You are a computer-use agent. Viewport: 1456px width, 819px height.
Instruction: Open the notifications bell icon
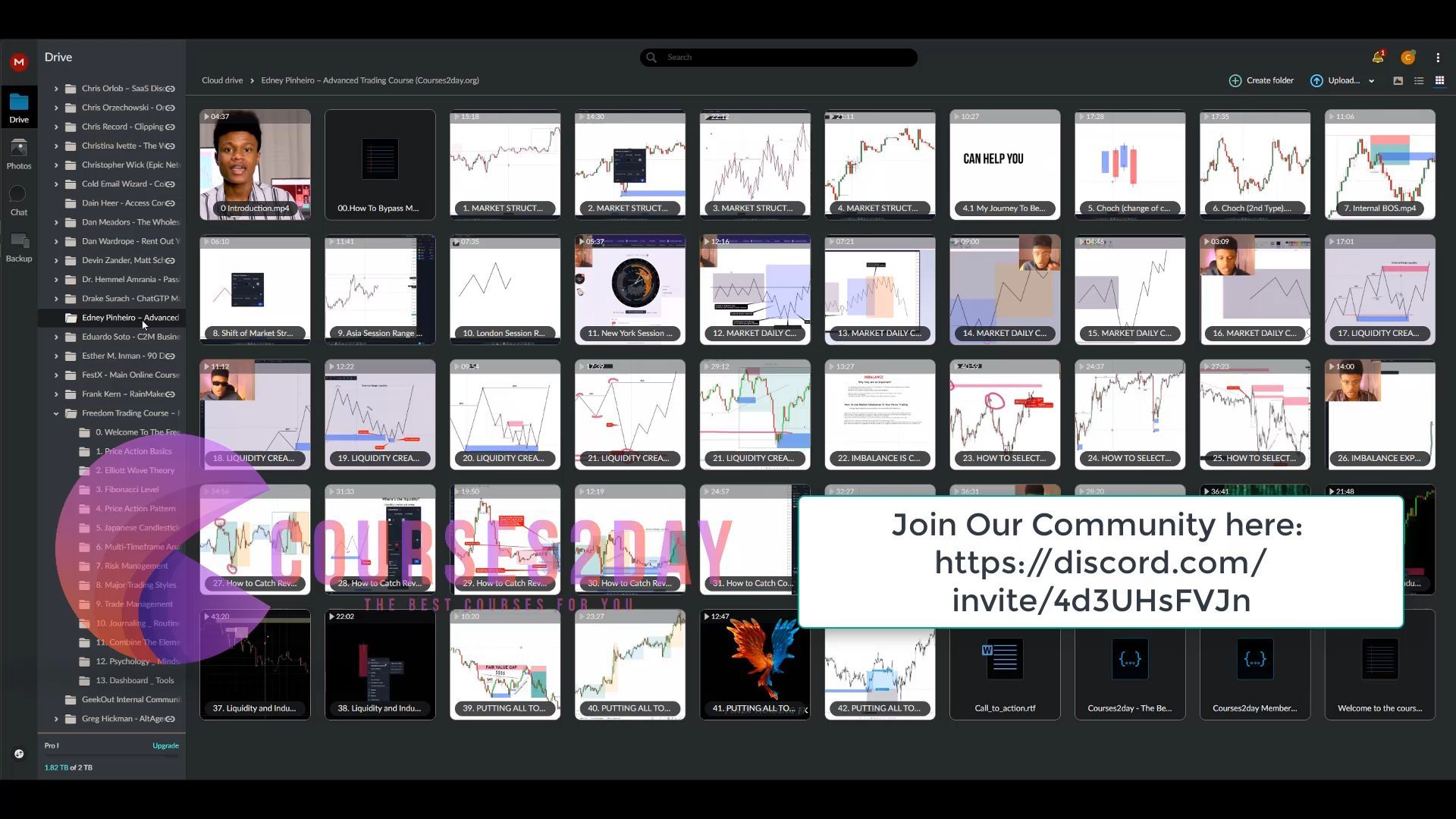click(x=1377, y=58)
